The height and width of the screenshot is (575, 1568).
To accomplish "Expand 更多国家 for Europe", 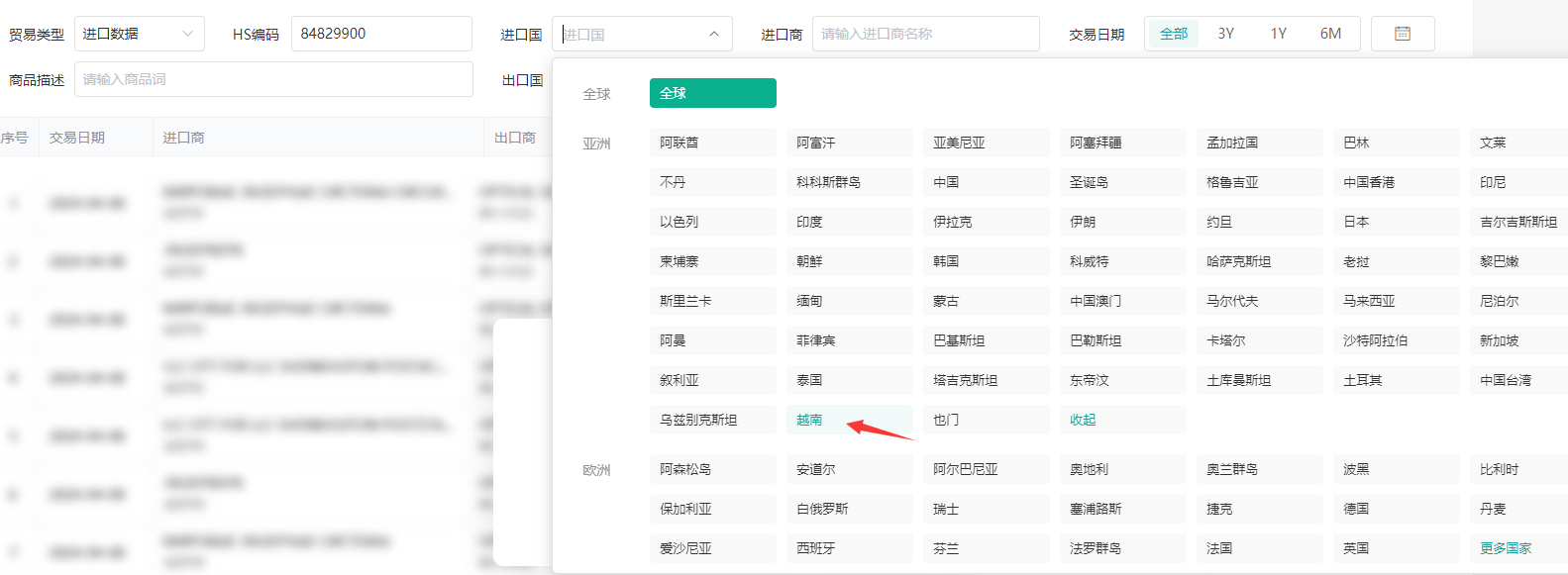I will [x=1505, y=548].
